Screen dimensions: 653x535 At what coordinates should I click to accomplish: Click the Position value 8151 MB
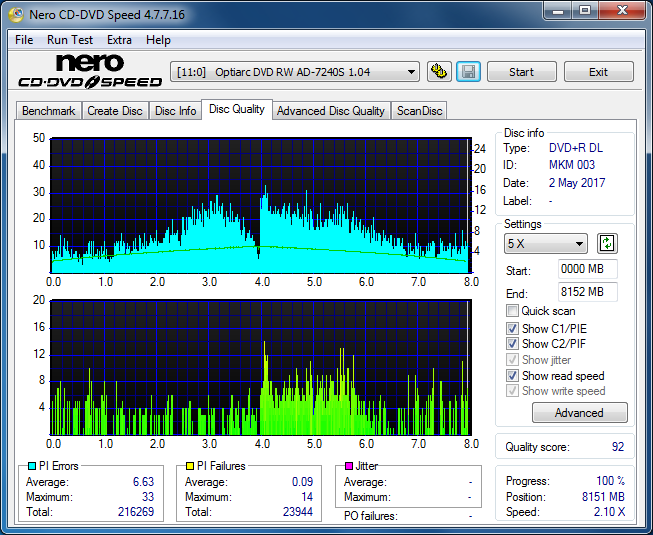(x=603, y=497)
